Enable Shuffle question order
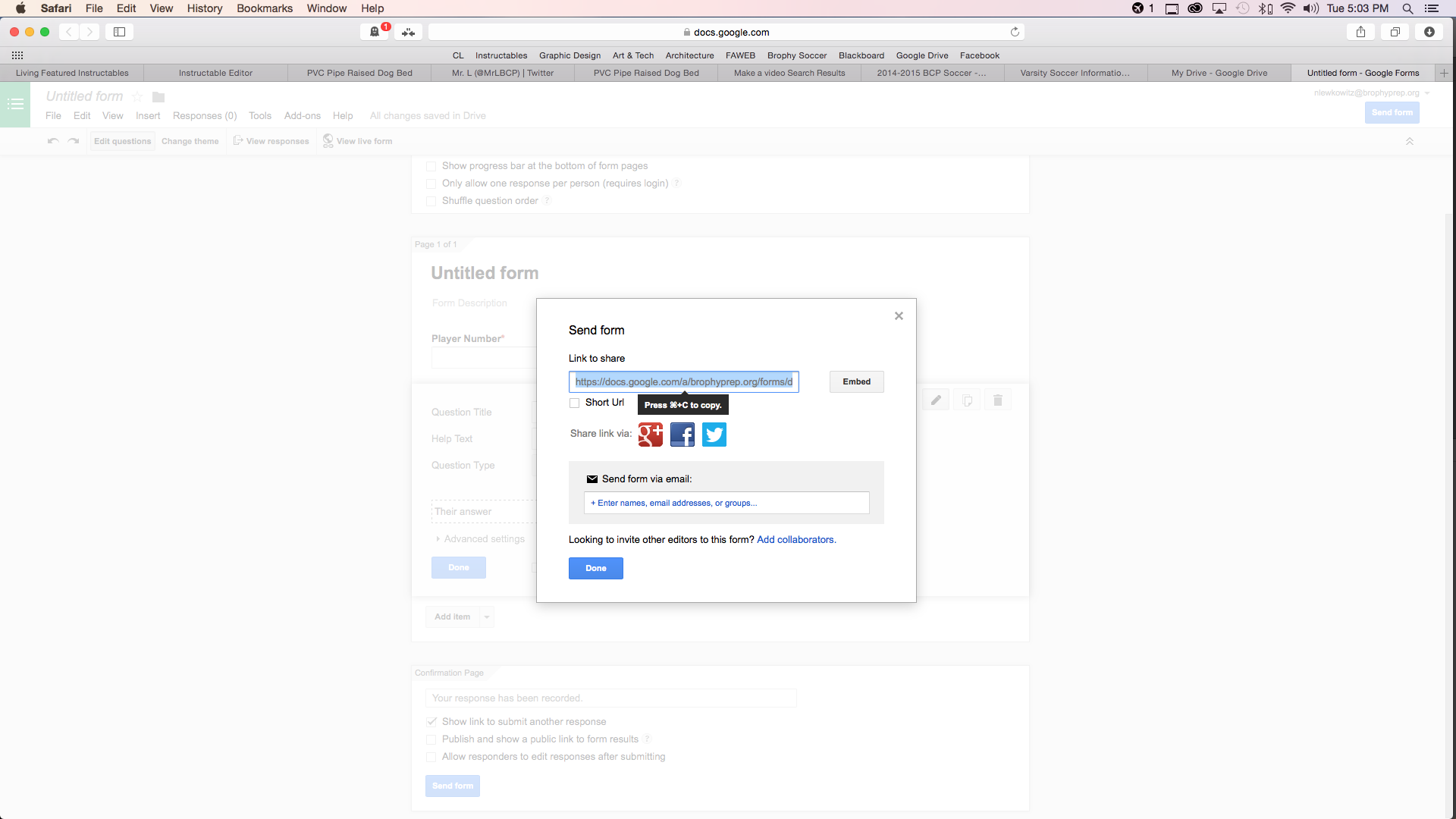The width and height of the screenshot is (1456, 819). coord(431,201)
